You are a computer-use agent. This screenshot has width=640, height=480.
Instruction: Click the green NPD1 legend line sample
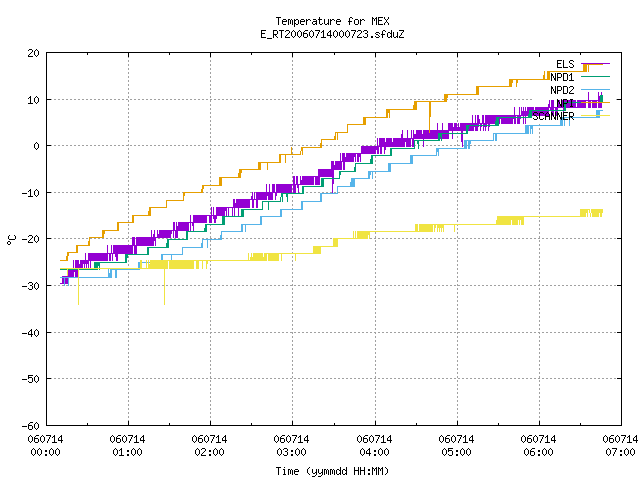[x=596, y=76]
